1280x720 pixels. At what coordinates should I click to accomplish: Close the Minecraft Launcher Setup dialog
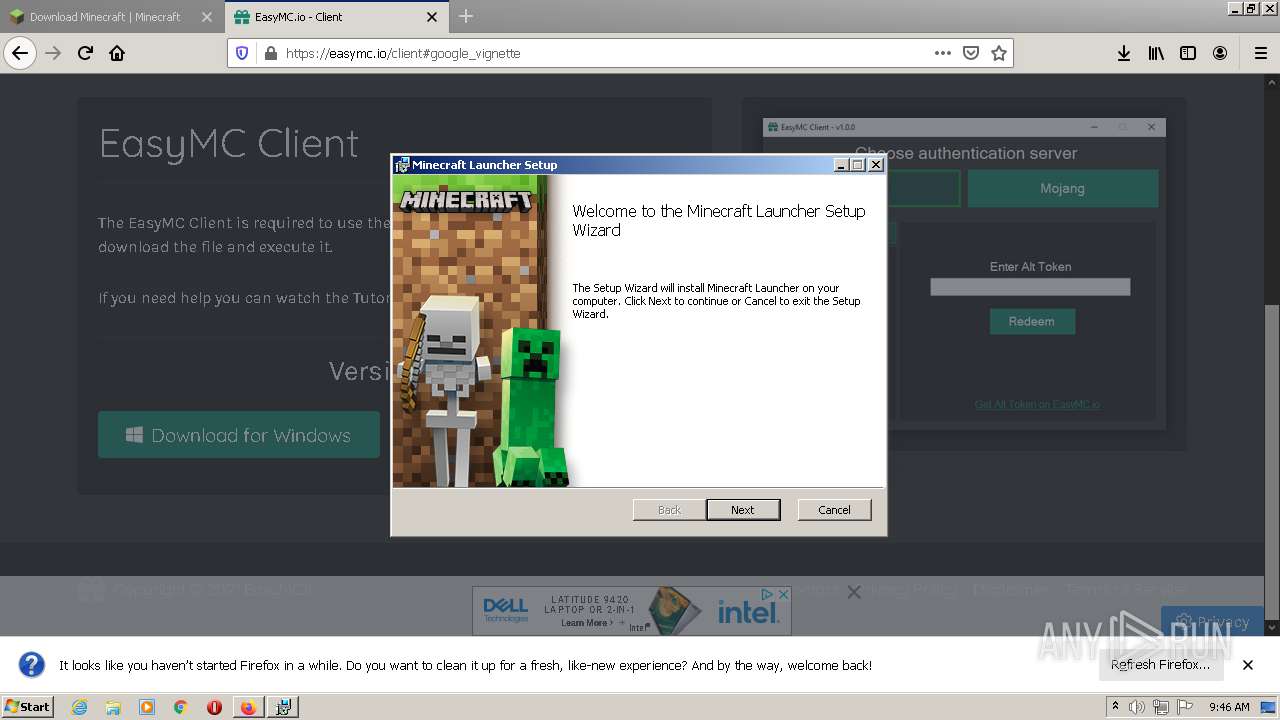875,165
